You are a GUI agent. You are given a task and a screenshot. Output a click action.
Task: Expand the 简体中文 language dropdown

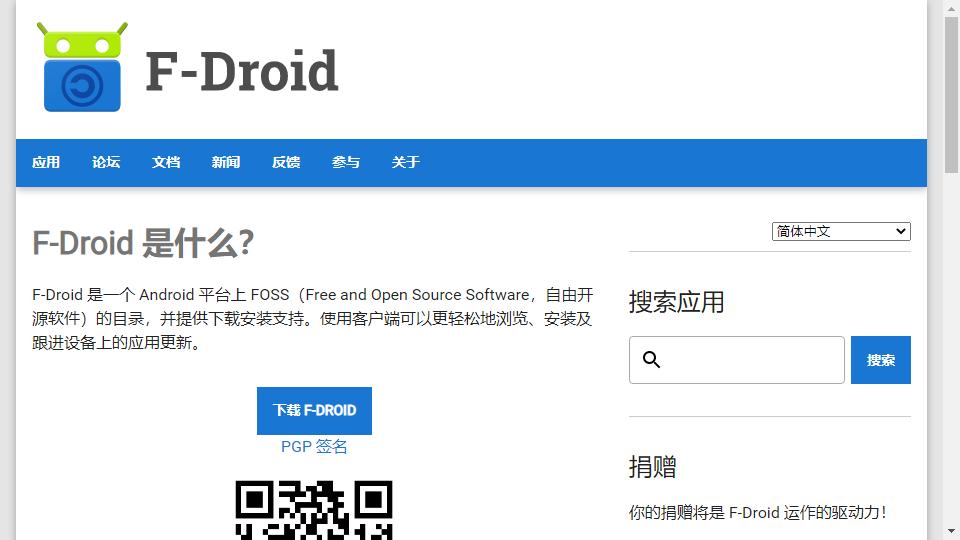coord(841,231)
